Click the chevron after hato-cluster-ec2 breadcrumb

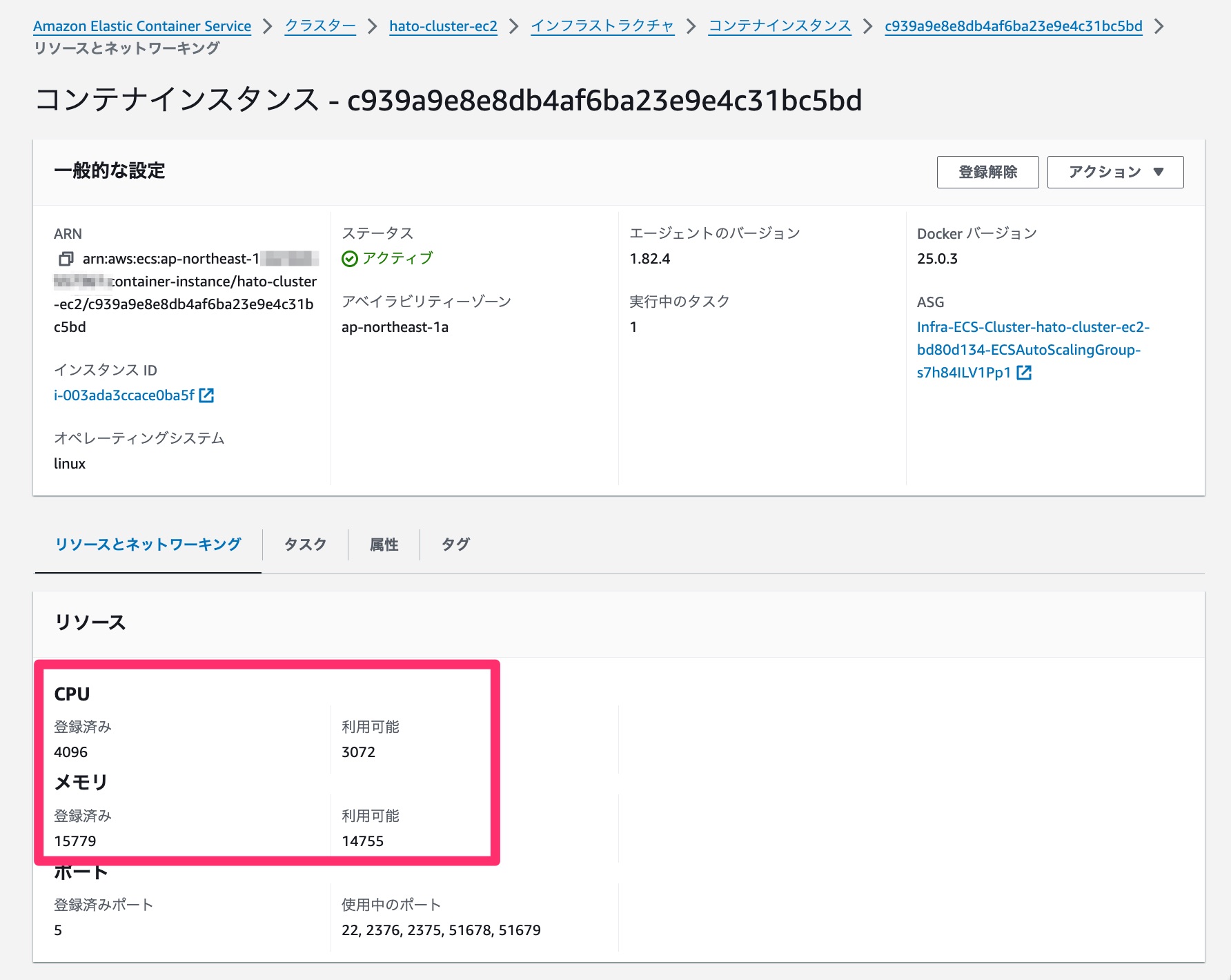(x=514, y=27)
